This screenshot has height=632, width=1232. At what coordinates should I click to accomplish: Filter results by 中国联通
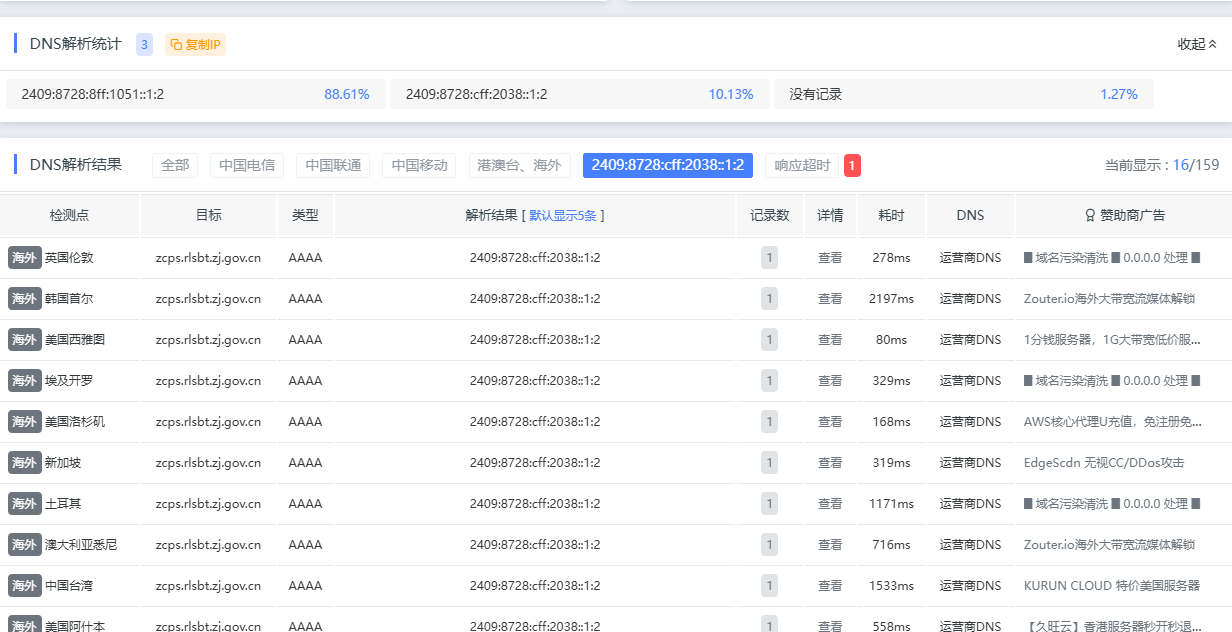click(x=333, y=165)
